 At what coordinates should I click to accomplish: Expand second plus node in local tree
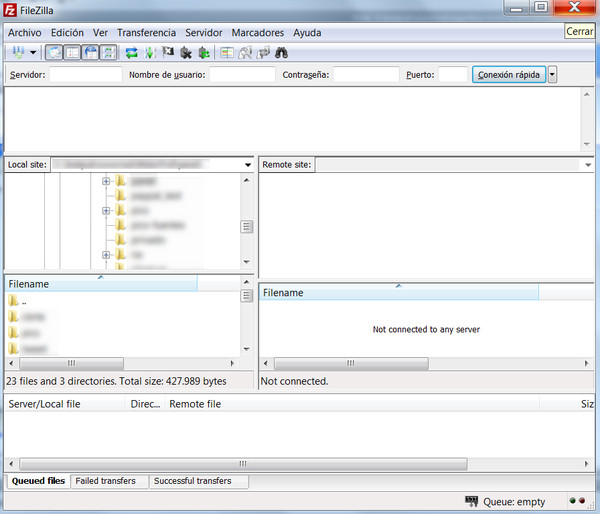[x=106, y=210]
